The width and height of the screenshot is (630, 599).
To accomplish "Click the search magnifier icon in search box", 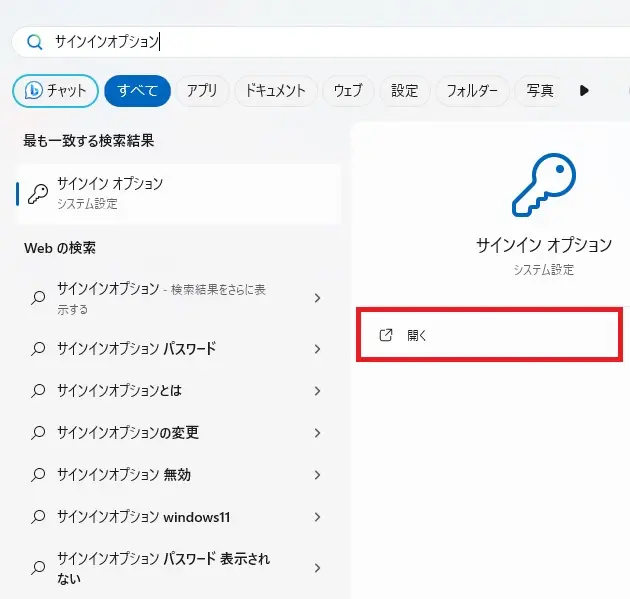I will pyautogui.click(x=35, y=42).
